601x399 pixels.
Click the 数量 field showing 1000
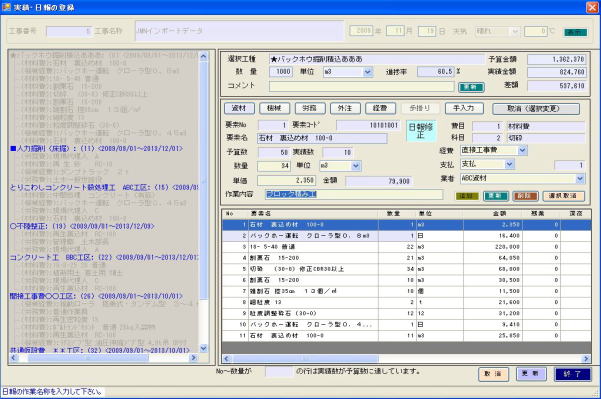point(281,72)
